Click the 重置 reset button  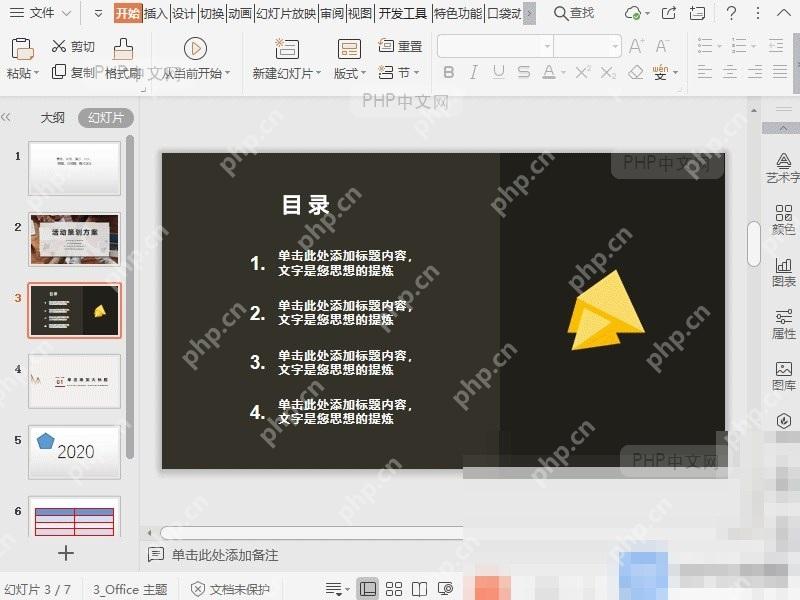click(401, 46)
